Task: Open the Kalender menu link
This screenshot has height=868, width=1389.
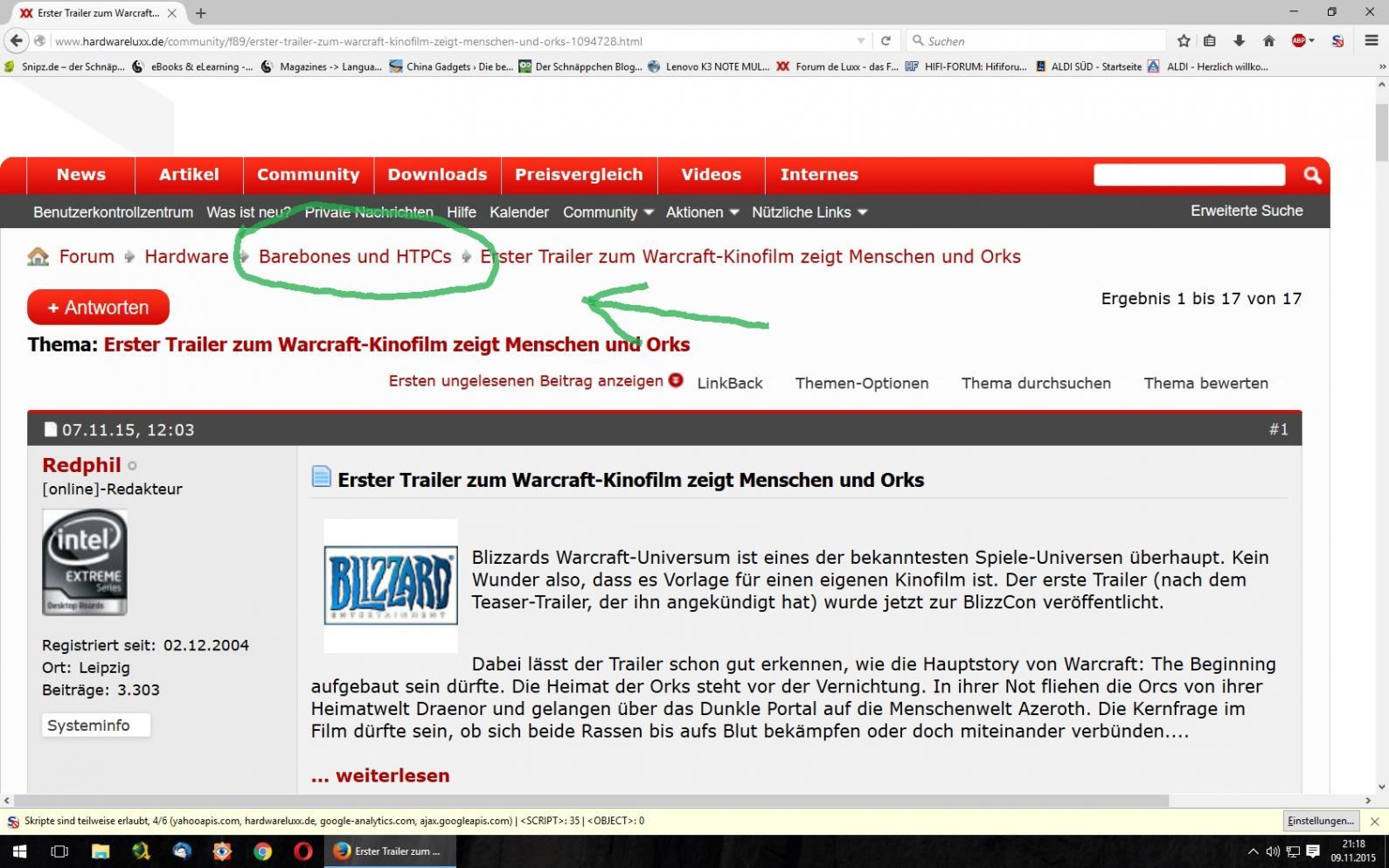Action: pyautogui.click(x=519, y=212)
